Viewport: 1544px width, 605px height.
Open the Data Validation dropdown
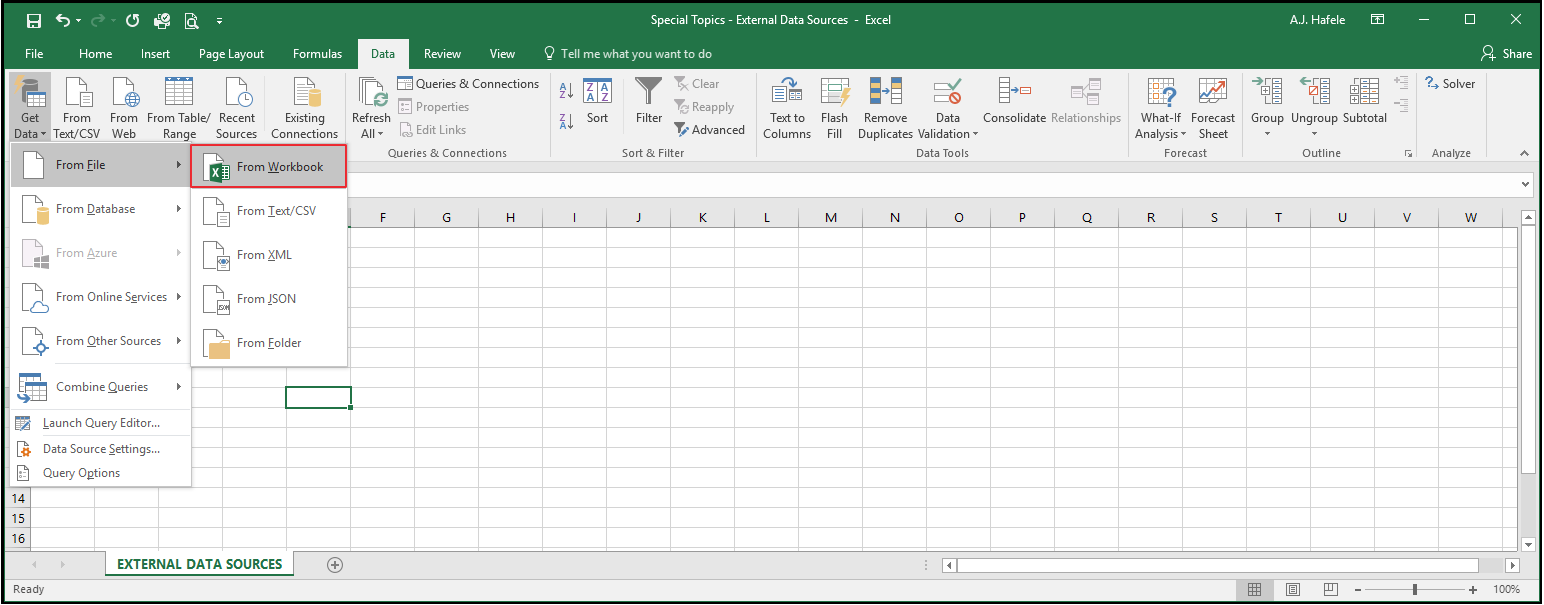point(947,109)
